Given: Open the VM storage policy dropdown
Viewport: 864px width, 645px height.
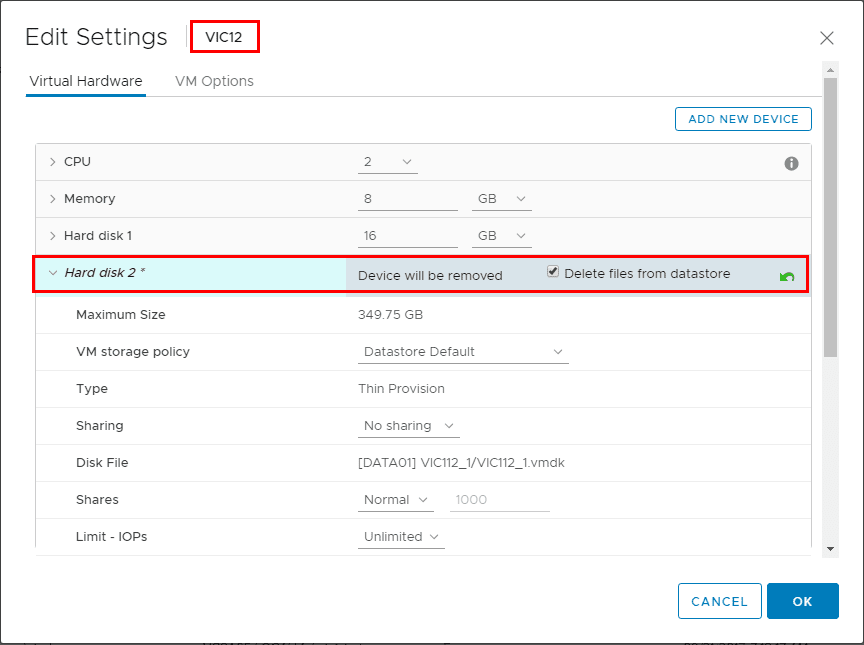Looking at the screenshot, I should (x=463, y=352).
